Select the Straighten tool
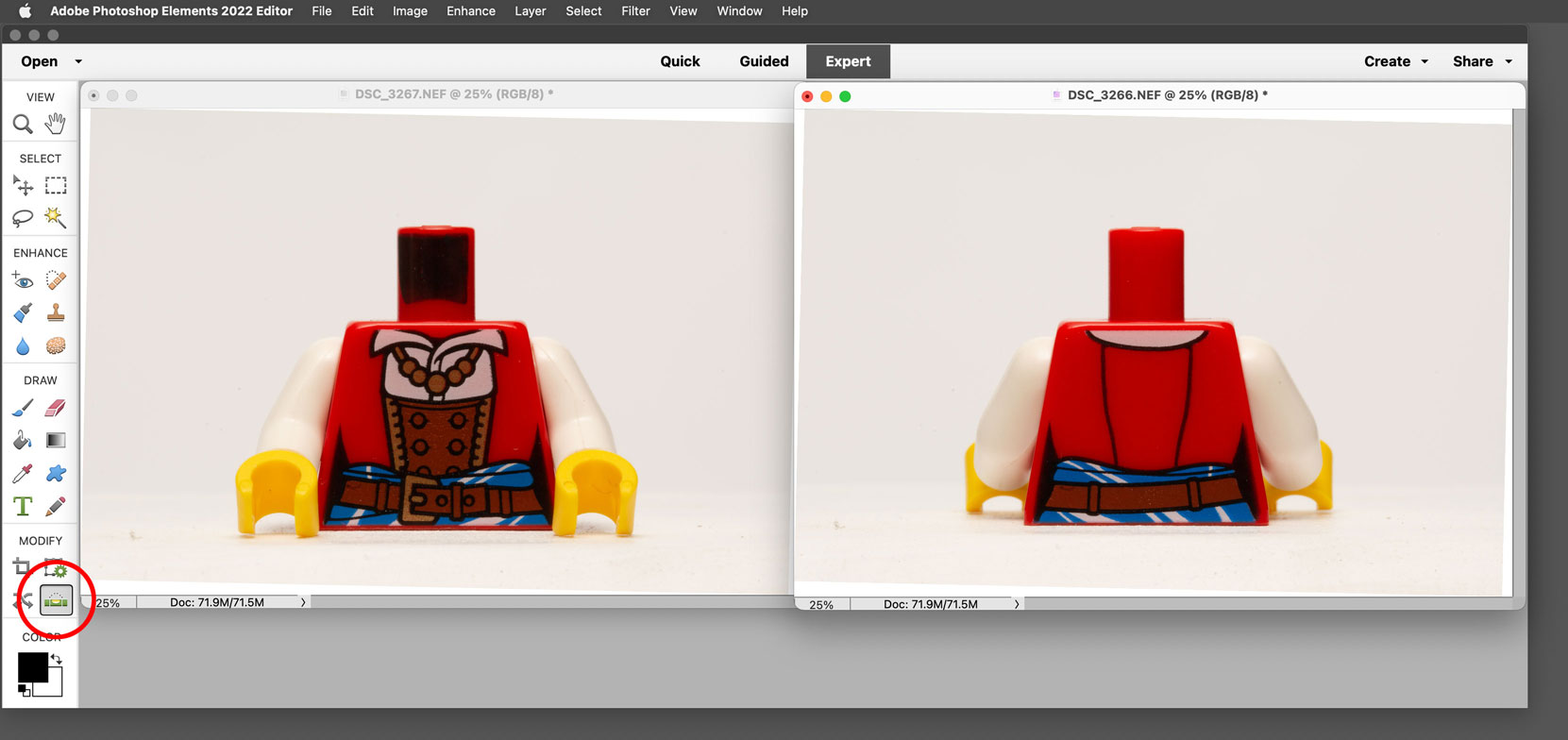Image resolution: width=1568 pixels, height=740 pixels. [x=56, y=600]
